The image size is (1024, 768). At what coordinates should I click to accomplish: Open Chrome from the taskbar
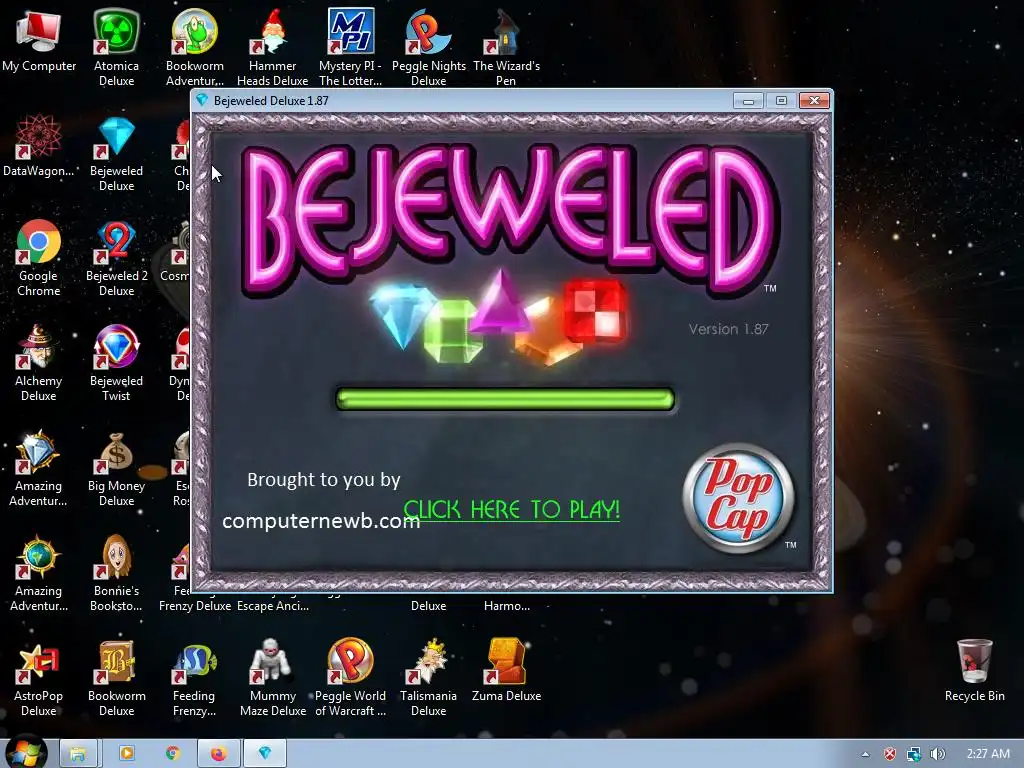[172, 754]
